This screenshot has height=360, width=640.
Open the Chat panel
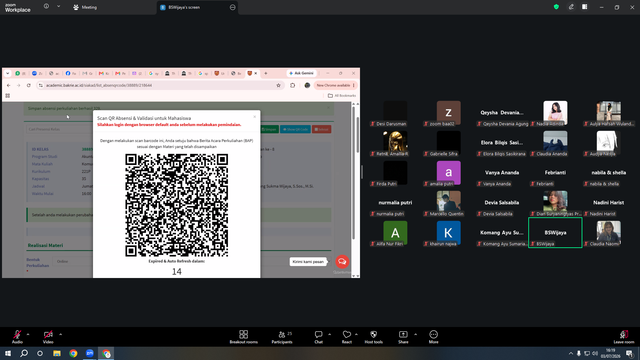click(x=318, y=337)
